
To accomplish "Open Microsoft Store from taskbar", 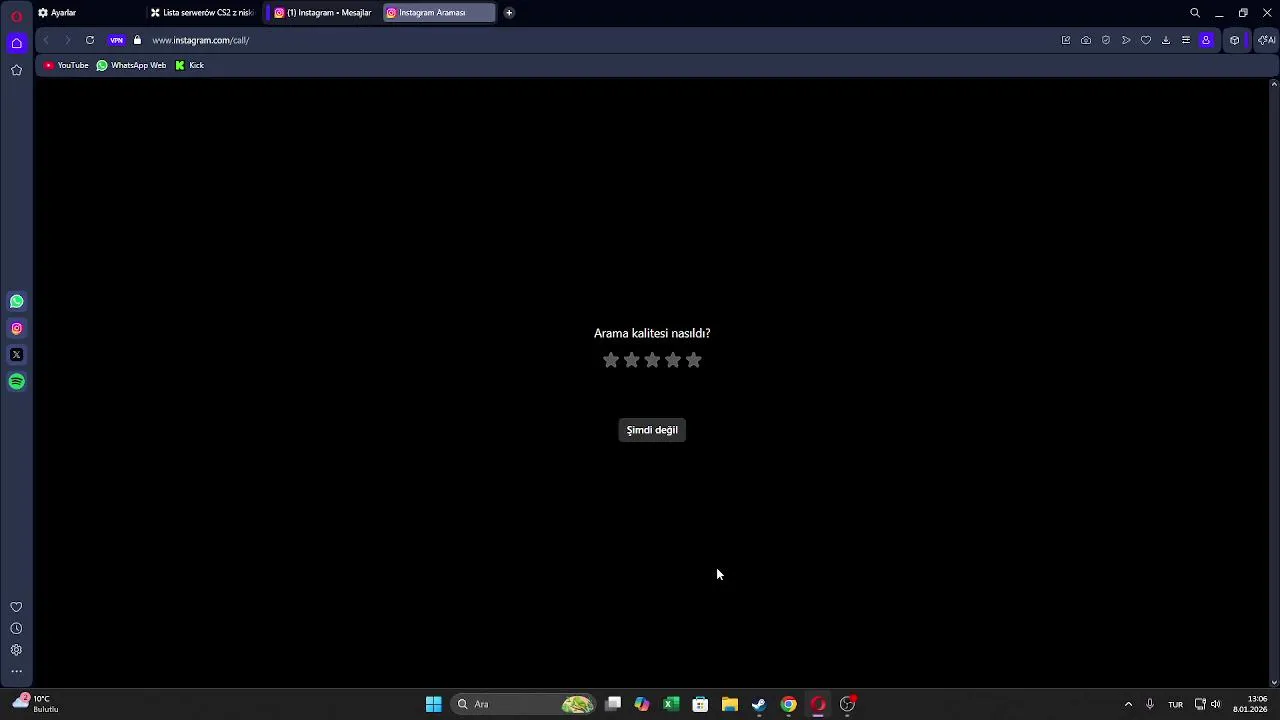I will pyautogui.click(x=700, y=704).
